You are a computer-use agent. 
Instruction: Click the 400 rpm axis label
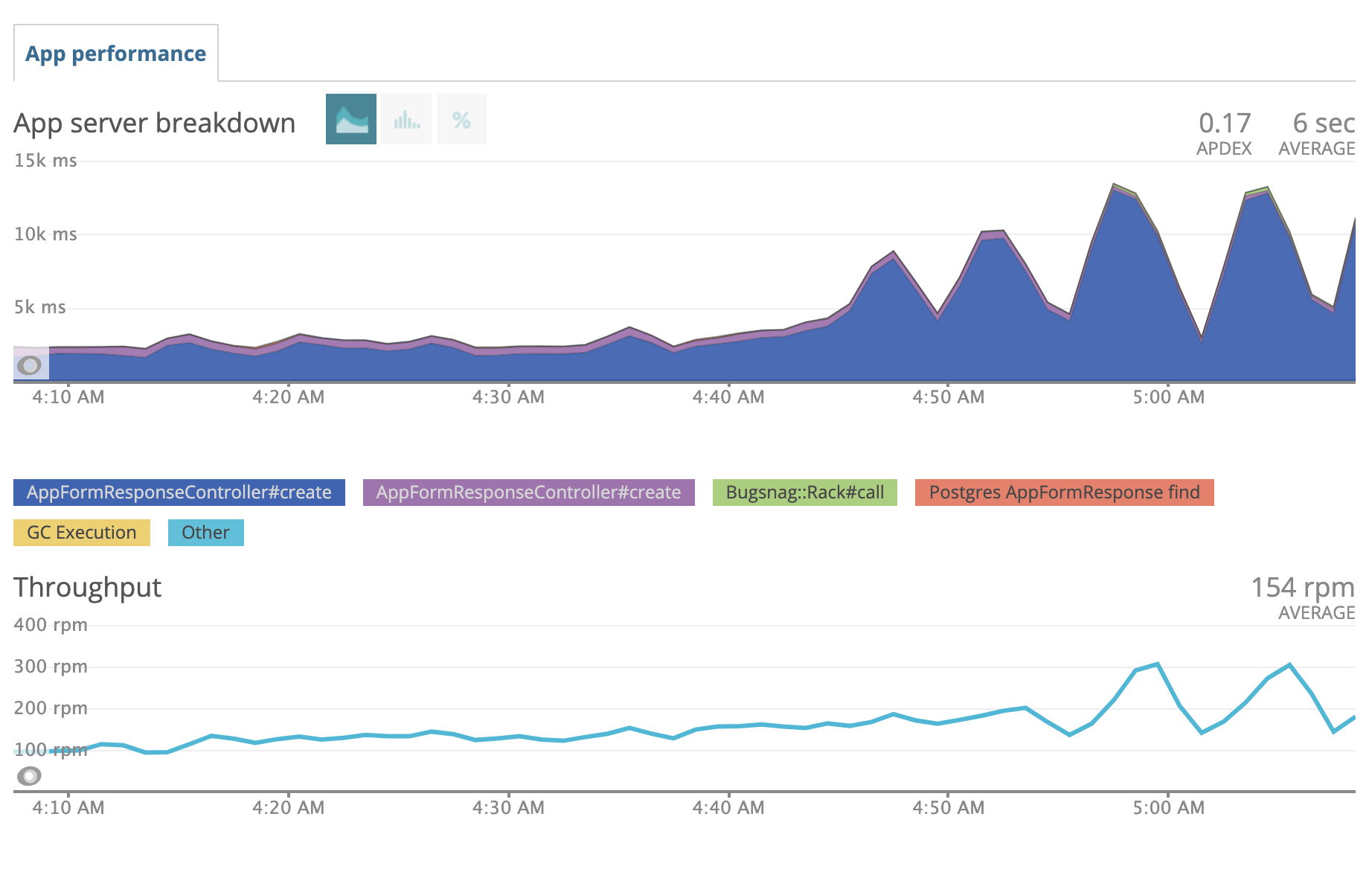click(x=51, y=625)
